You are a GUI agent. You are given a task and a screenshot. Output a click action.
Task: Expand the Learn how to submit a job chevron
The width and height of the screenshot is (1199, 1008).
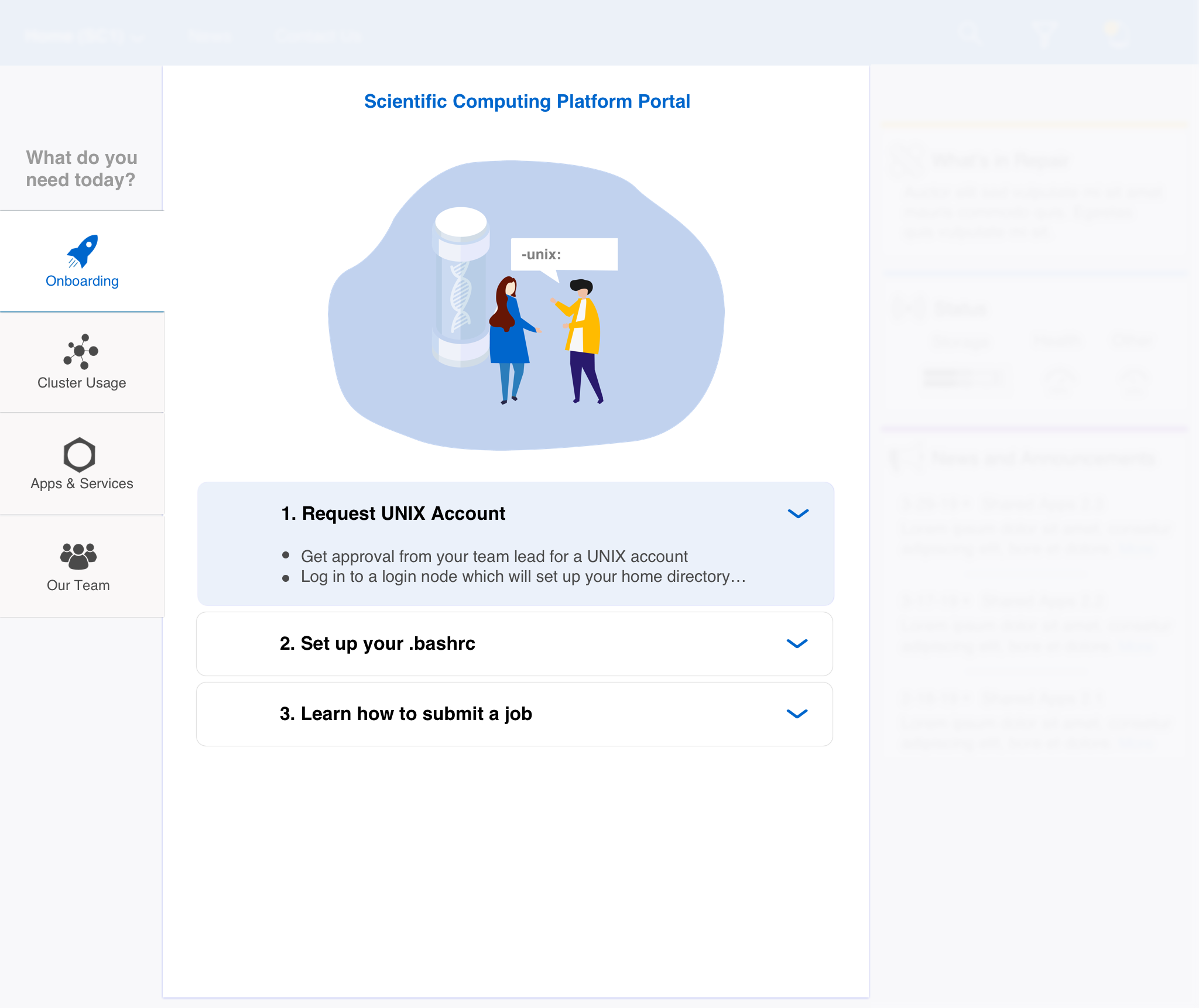pos(797,714)
